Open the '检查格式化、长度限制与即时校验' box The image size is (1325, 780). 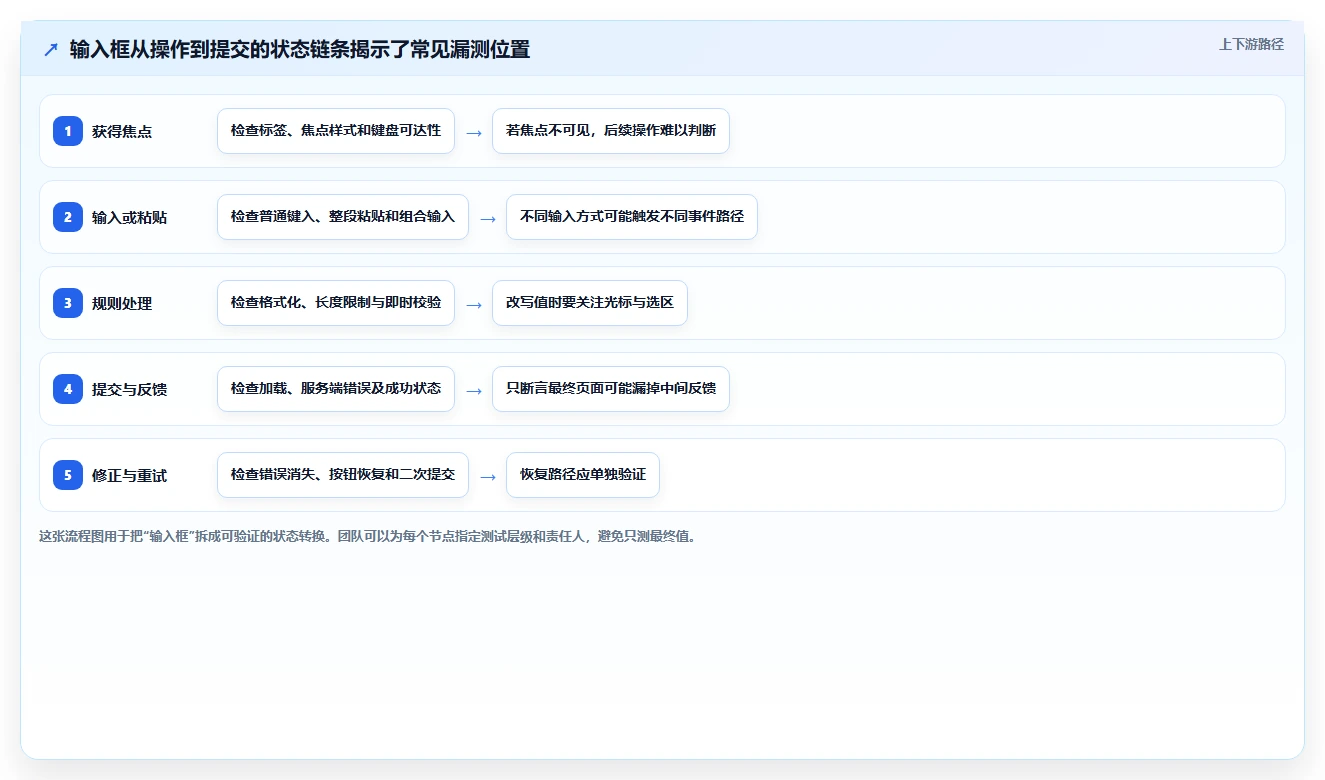coord(336,303)
